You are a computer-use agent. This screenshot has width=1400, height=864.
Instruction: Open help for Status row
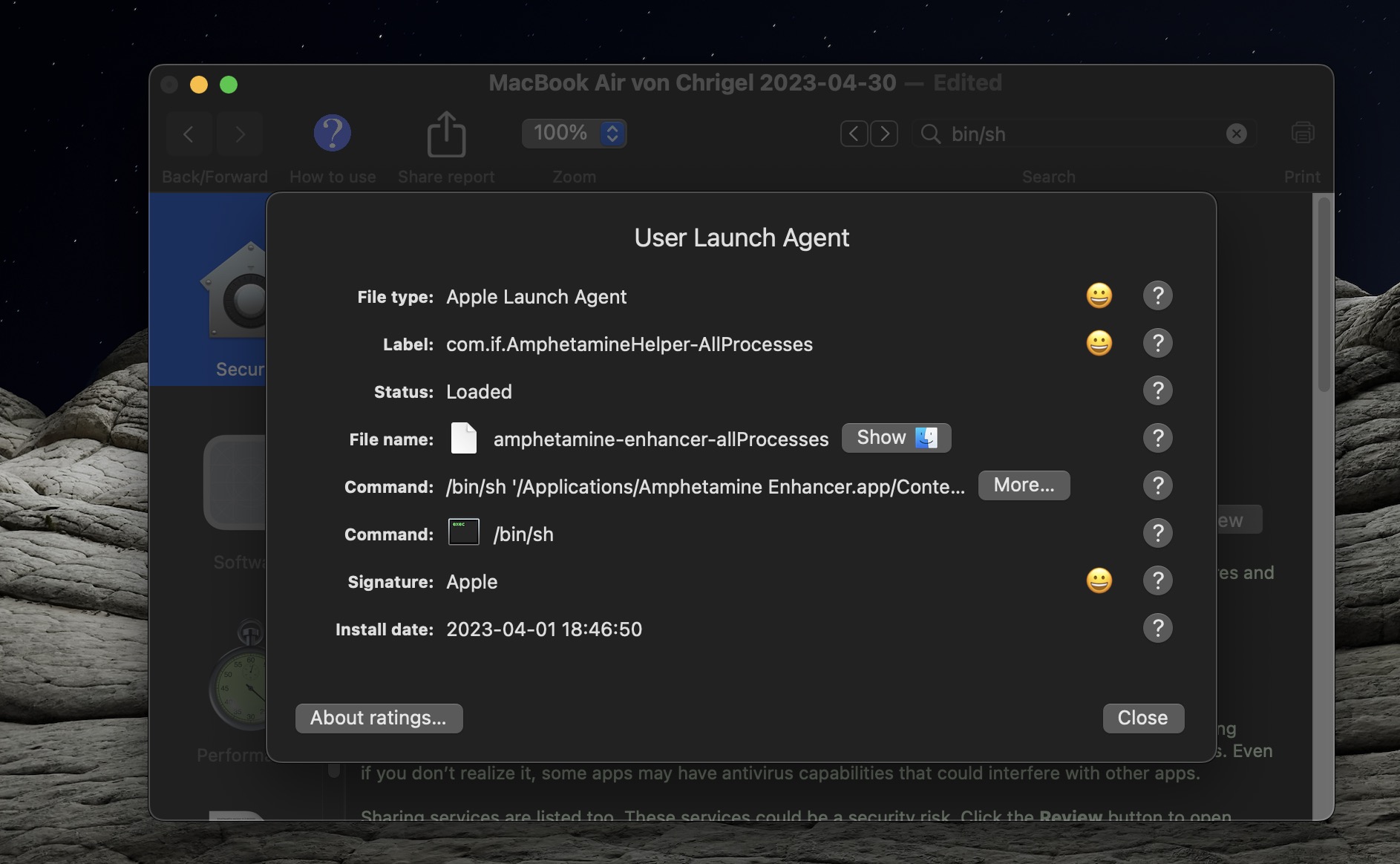(1158, 390)
